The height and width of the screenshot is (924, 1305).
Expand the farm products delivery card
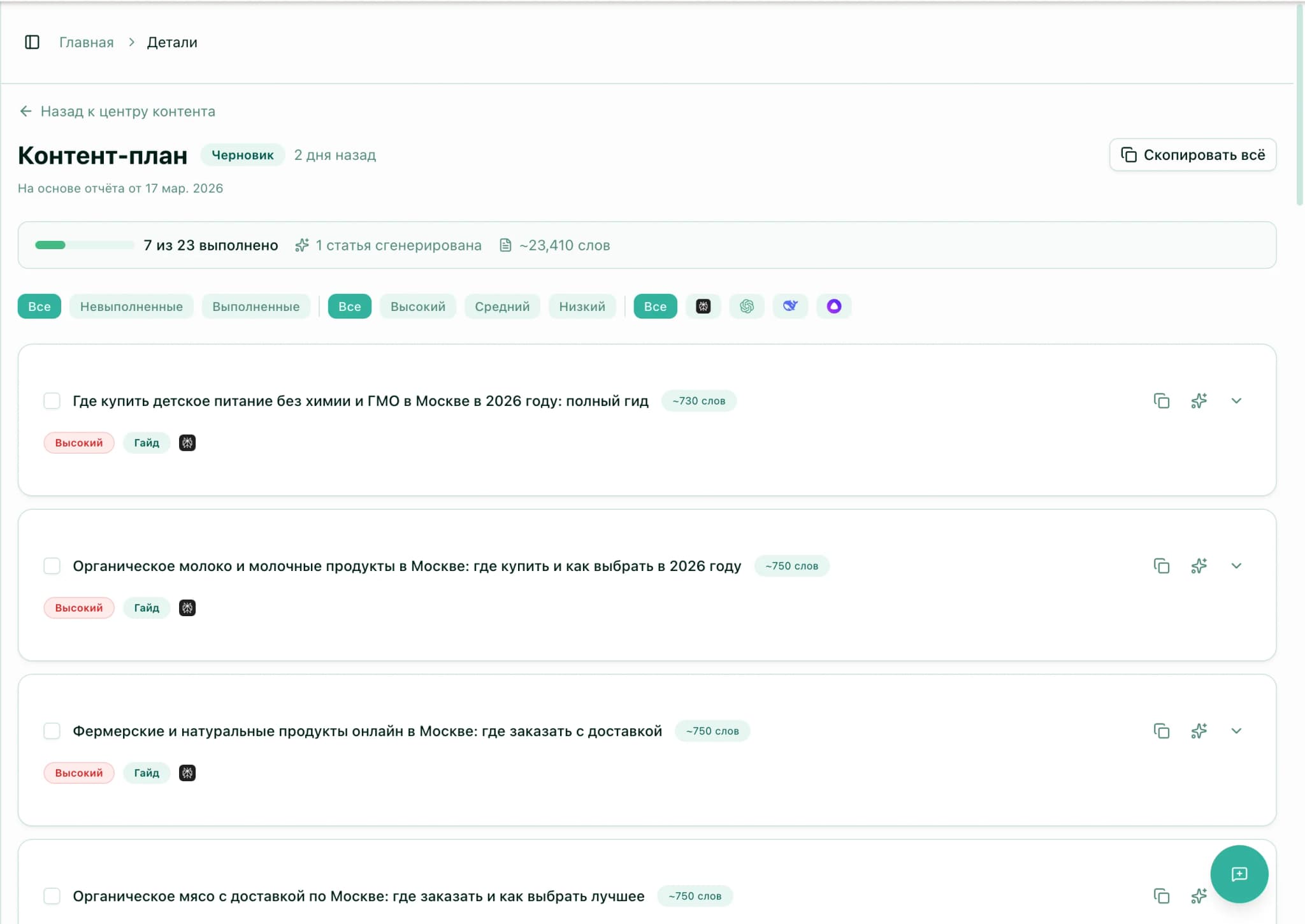click(x=1236, y=731)
